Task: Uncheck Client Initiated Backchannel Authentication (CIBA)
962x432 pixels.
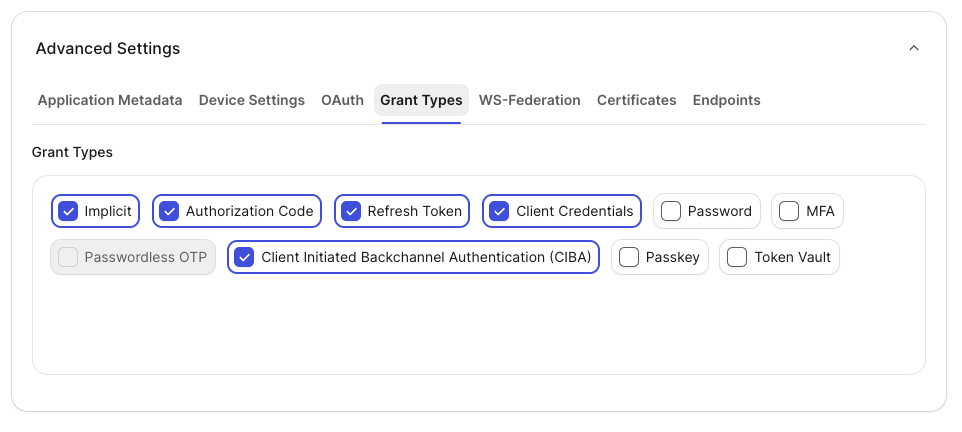Action: point(244,257)
